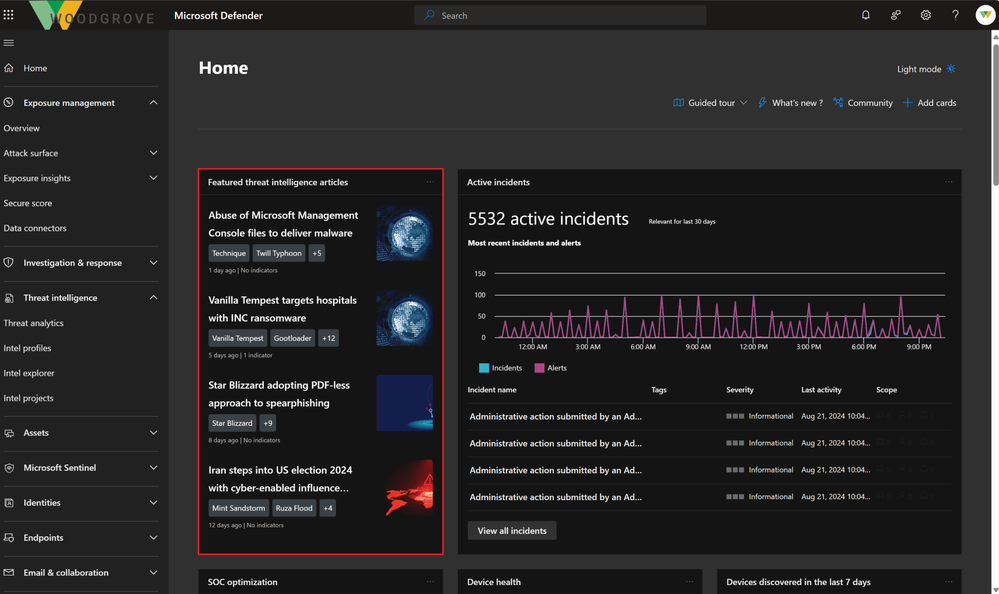This screenshot has width=999, height=594.
Task: Open Threat analytics in the sidebar
Action: click(x=34, y=322)
